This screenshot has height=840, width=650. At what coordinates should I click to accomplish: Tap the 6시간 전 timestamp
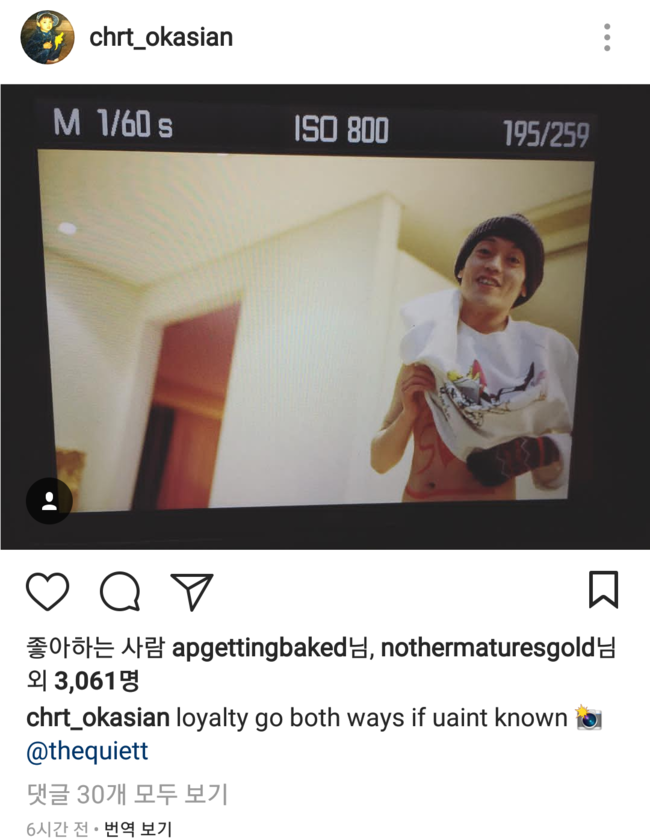(57, 829)
